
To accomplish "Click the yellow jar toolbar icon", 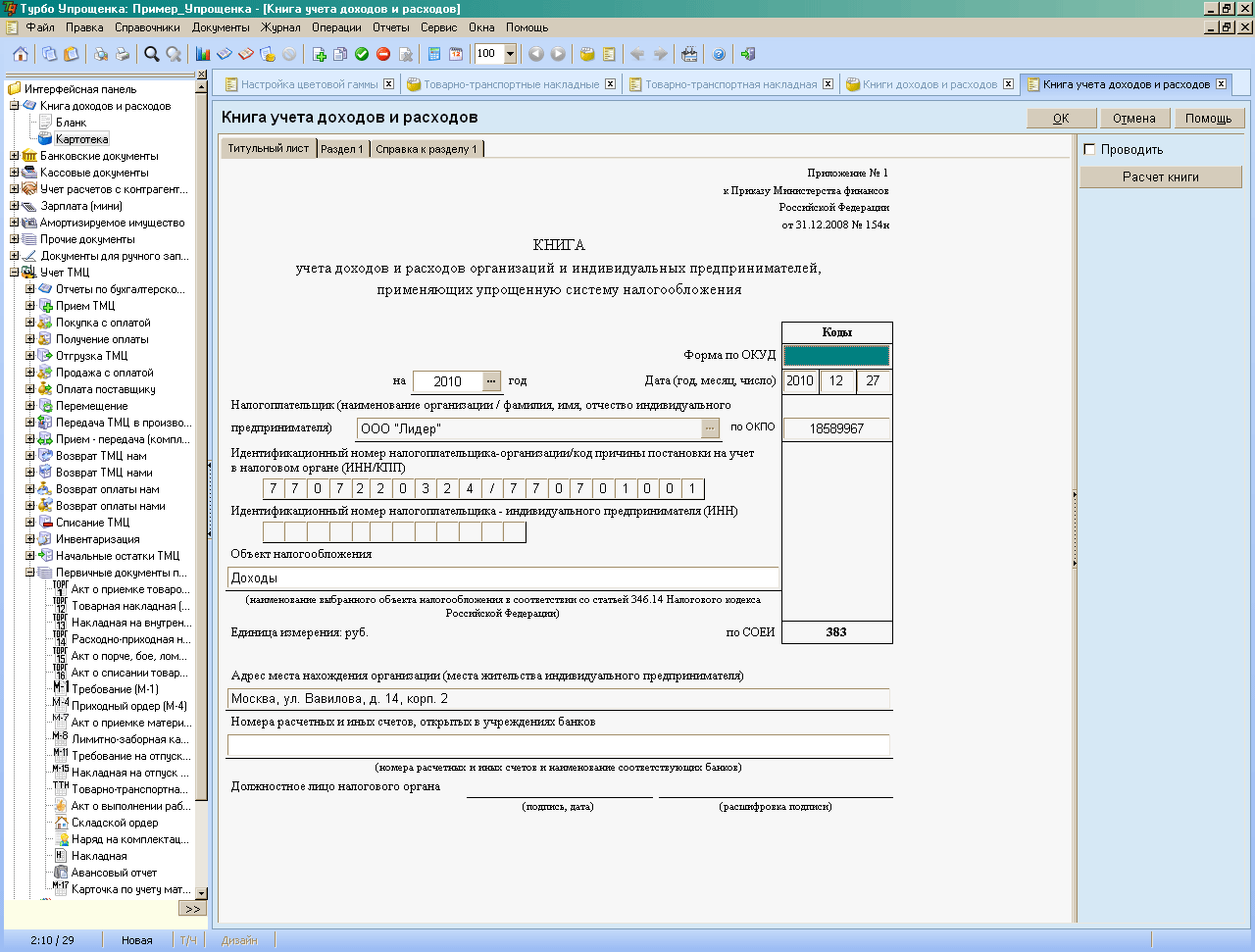I will (x=587, y=54).
